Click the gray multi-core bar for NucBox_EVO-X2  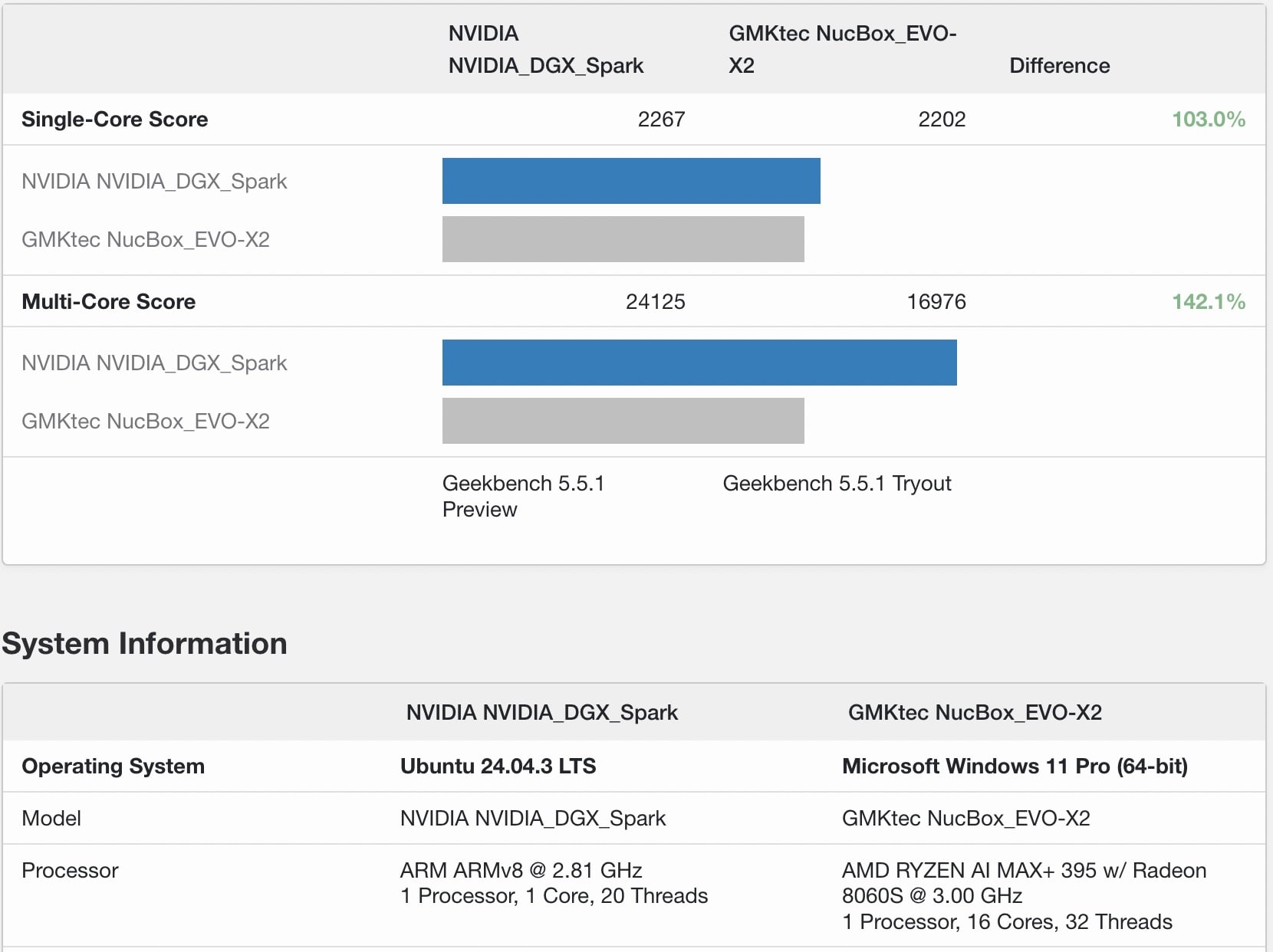623,421
